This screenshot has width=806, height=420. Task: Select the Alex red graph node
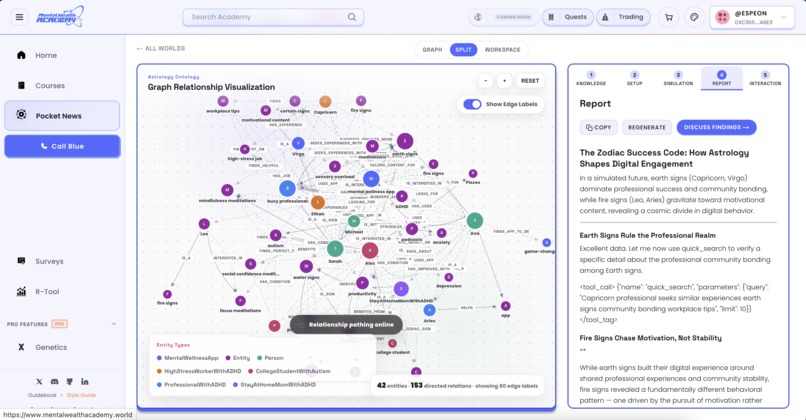pos(370,250)
